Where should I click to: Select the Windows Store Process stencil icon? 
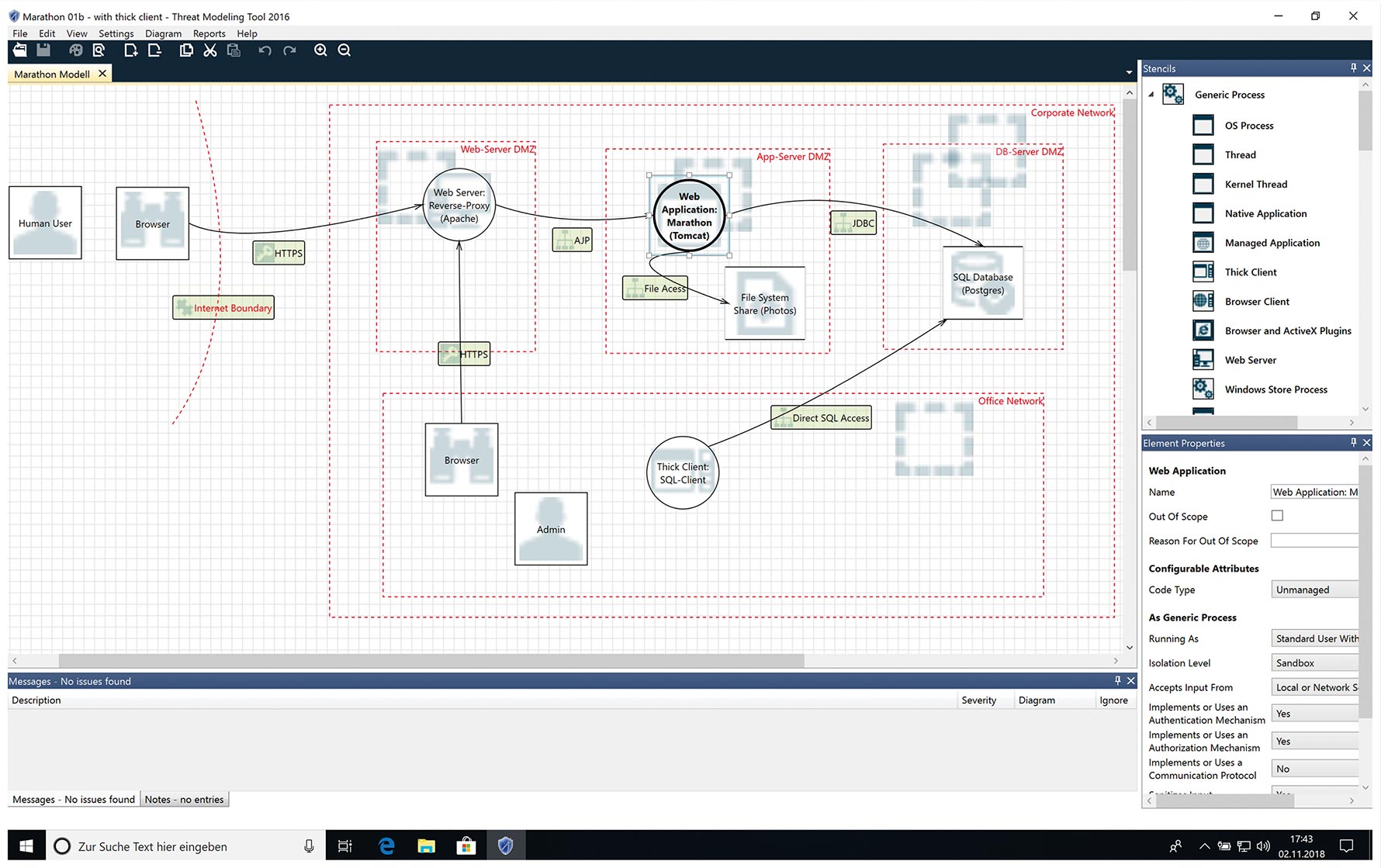coord(1203,389)
